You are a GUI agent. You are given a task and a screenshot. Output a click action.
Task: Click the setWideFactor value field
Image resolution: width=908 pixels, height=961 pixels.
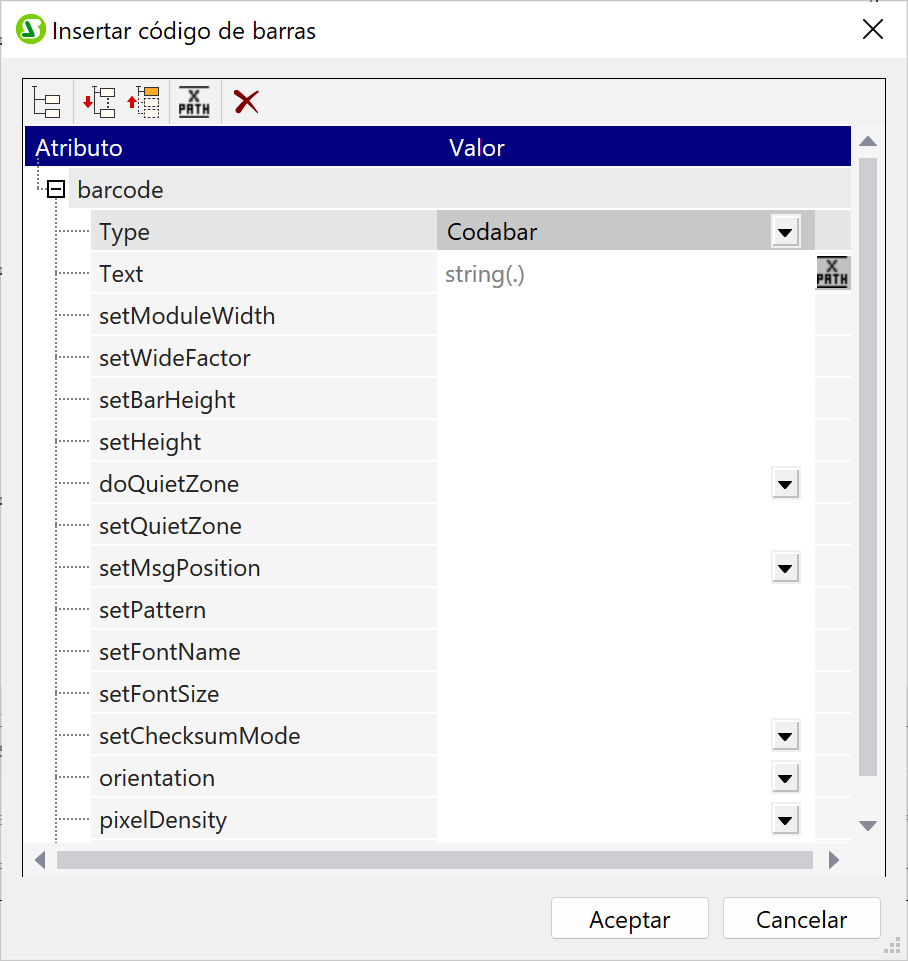[626, 358]
